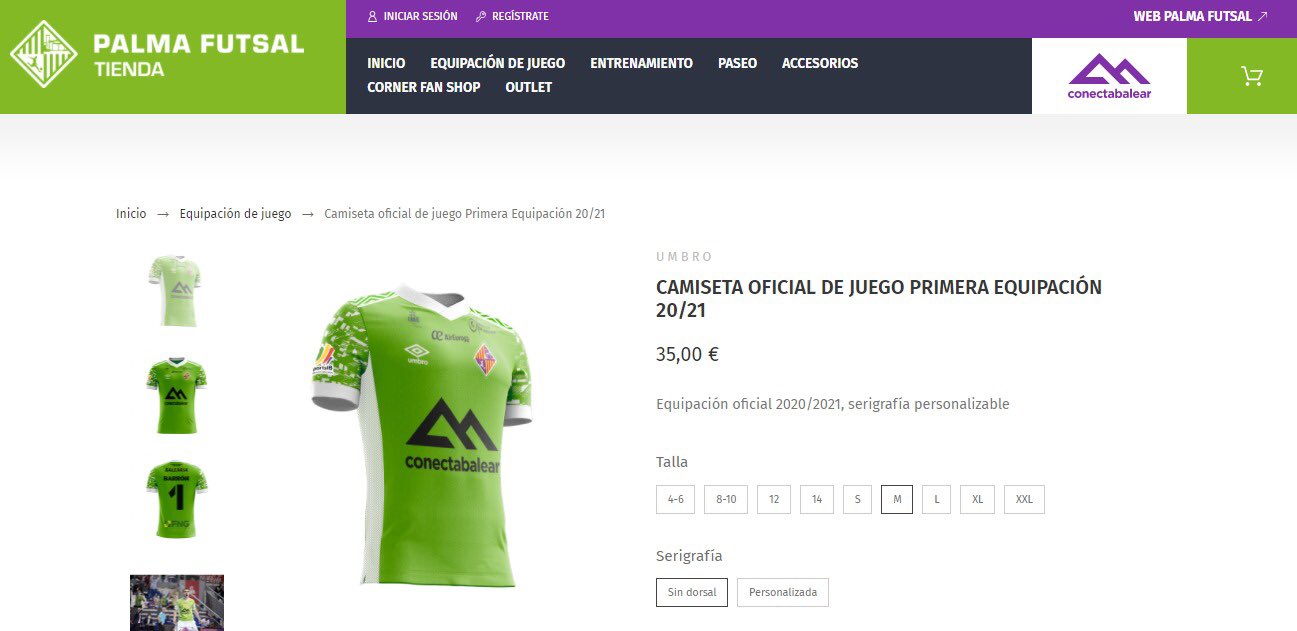Select kids size 8-10
This screenshot has width=1297, height=631.
click(726, 499)
